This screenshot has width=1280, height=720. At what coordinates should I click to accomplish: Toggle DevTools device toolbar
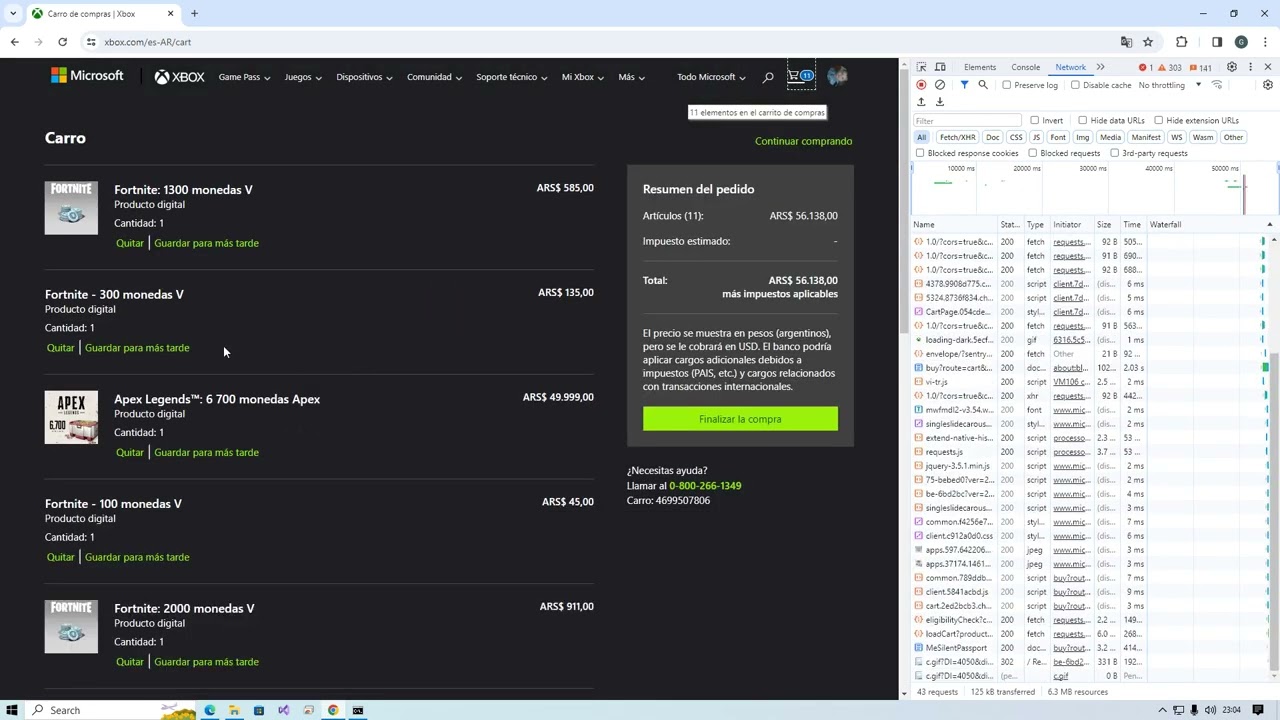point(941,67)
